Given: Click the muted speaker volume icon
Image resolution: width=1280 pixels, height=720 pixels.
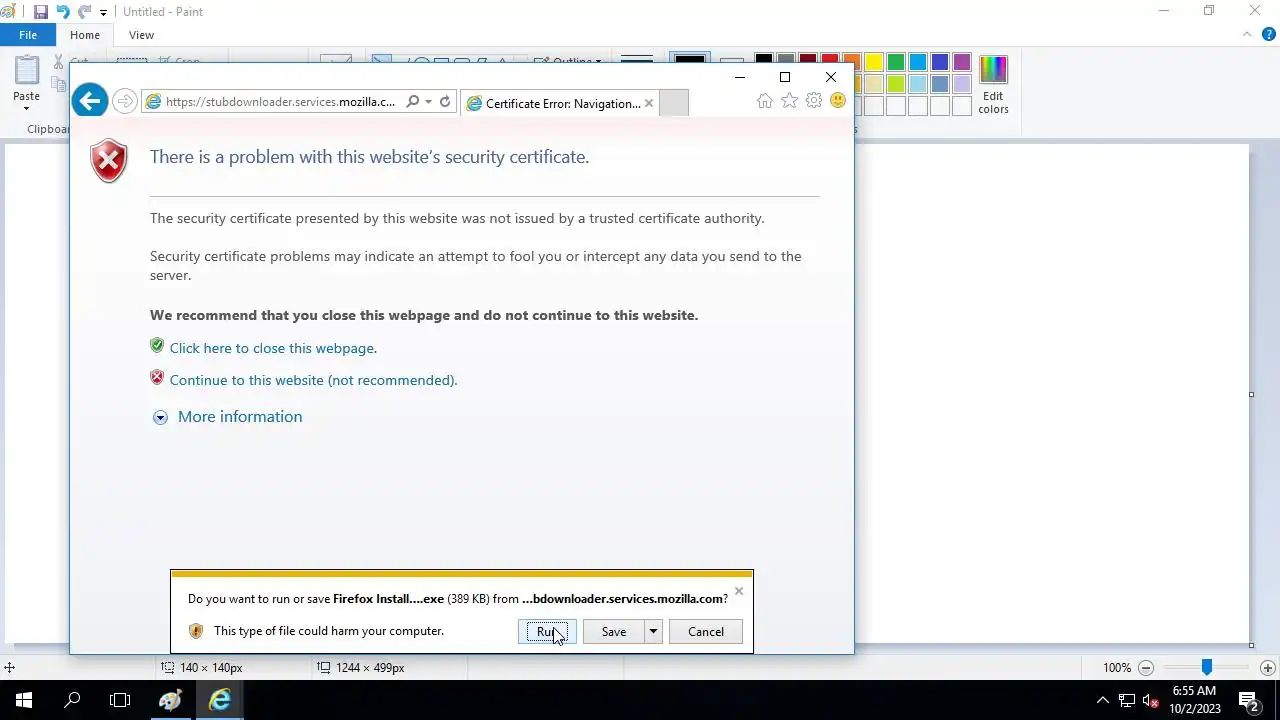Looking at the screenshot, I should click(x=1151, y=701).
